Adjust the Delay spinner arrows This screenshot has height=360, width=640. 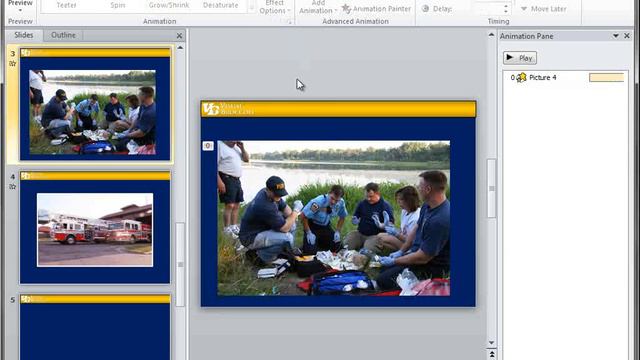506,9
